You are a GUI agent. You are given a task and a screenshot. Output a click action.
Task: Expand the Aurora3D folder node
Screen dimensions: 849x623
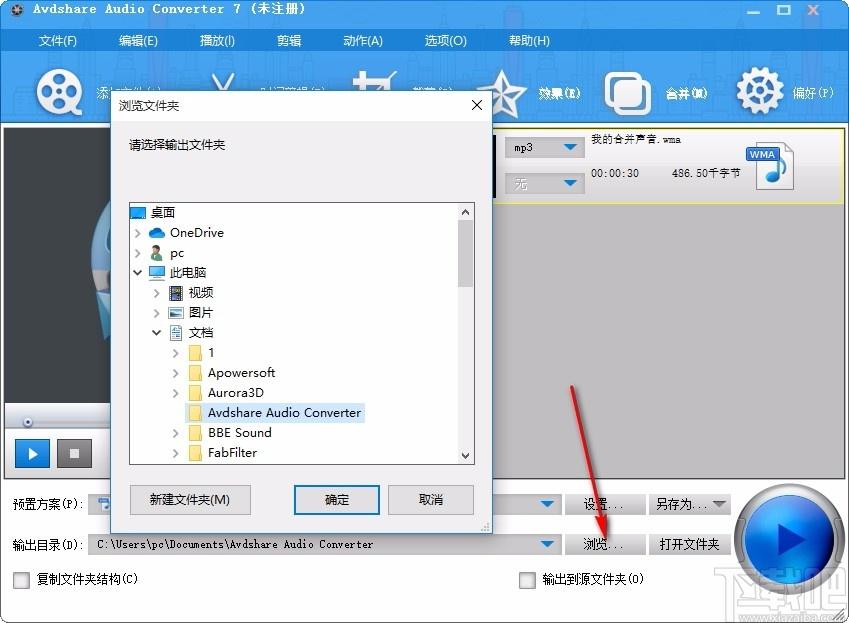coord(175,394)
